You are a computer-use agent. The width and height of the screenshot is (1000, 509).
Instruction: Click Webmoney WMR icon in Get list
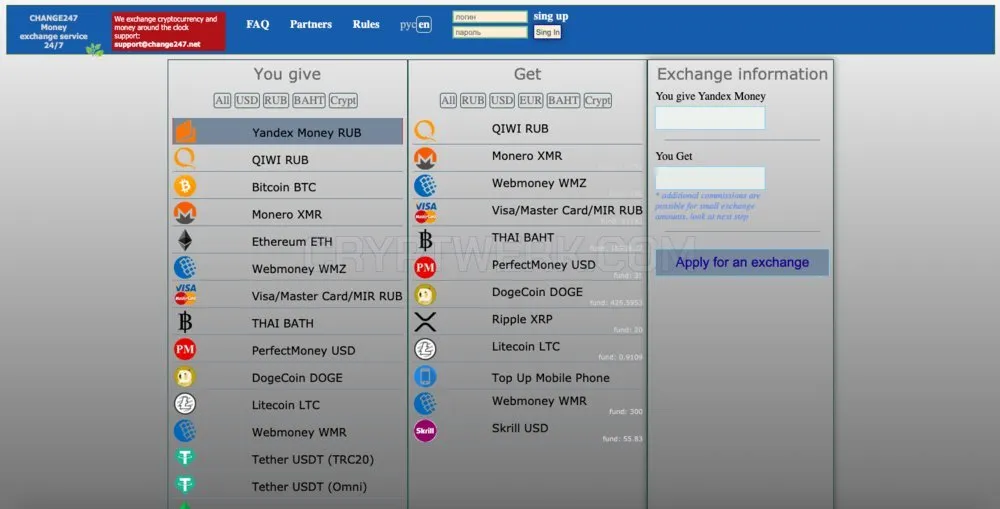point(425,403)
